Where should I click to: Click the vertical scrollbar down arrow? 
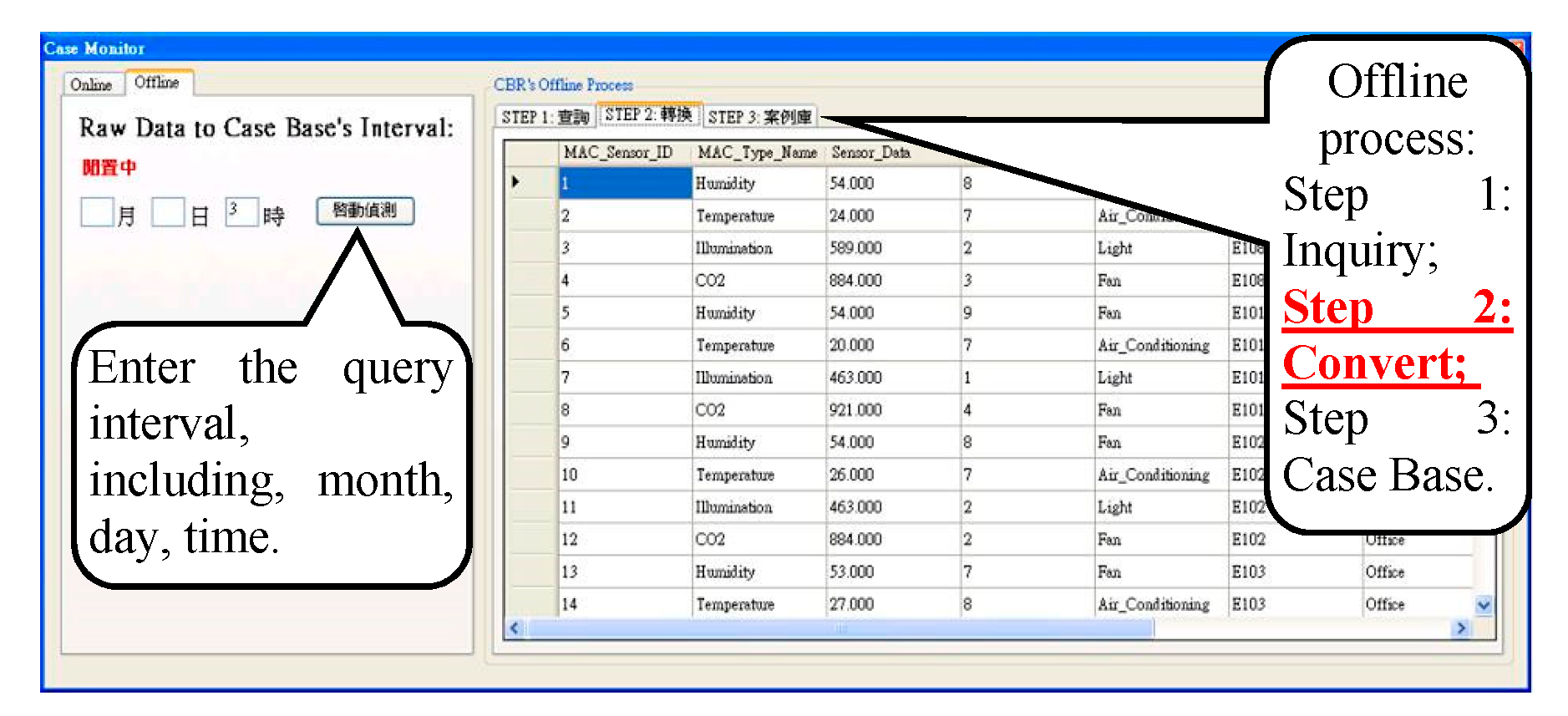(1484, 606)
